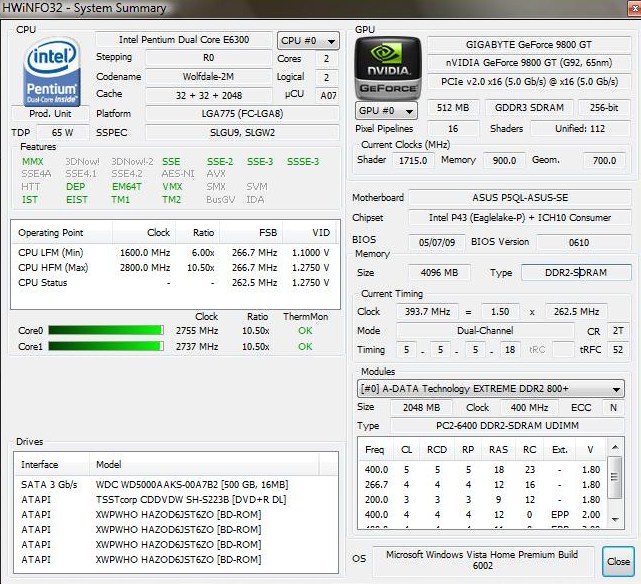Click the CR value 2T field

tap(618, 330)
